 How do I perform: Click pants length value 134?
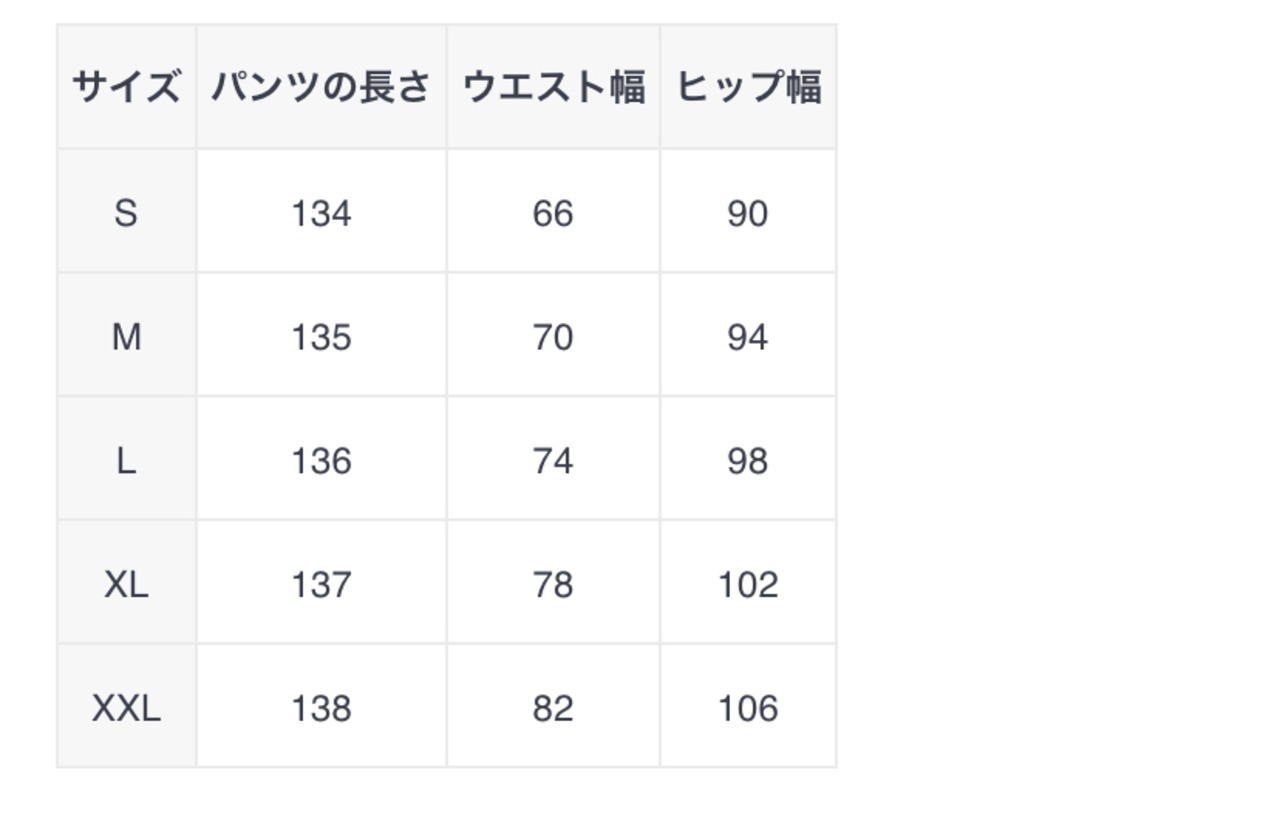tap(321, 213)
